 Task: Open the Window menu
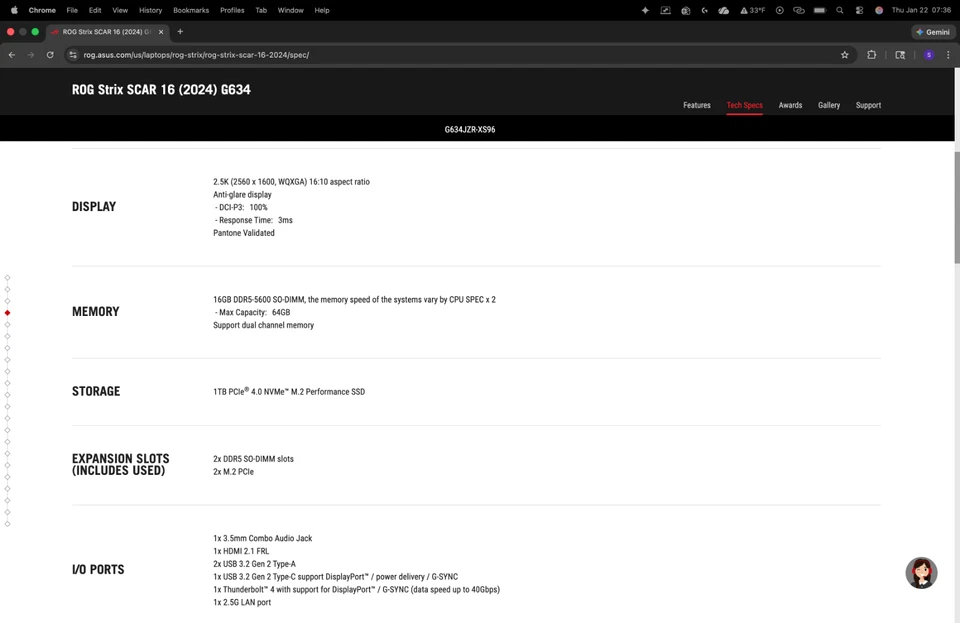(x=291, y=10)
